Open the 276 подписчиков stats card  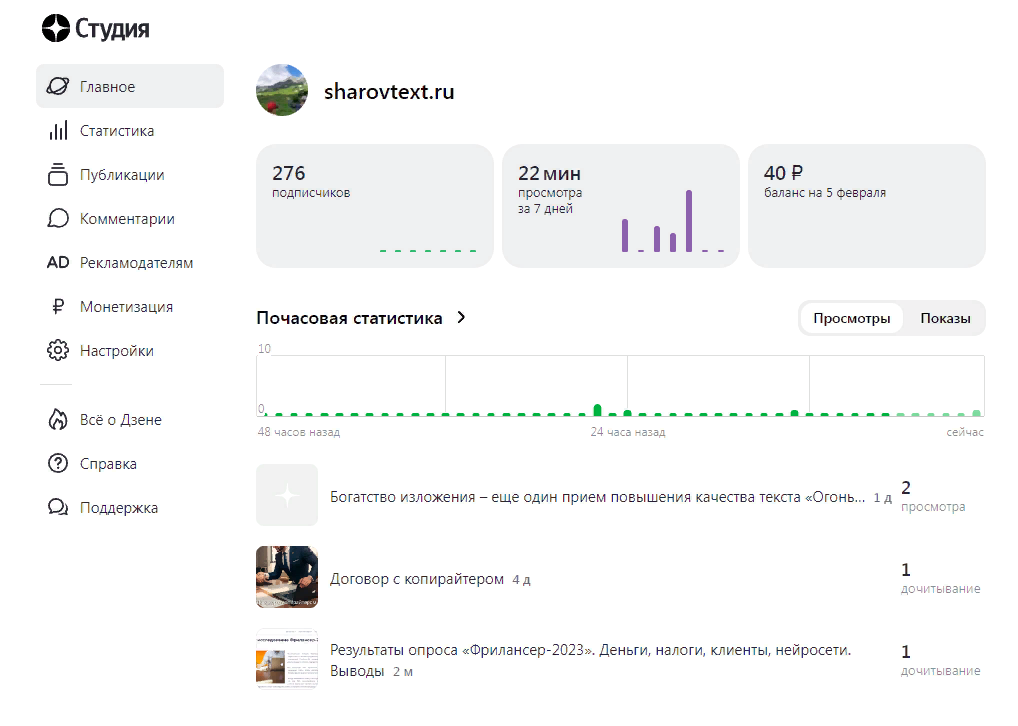click(x=374, y=206)
